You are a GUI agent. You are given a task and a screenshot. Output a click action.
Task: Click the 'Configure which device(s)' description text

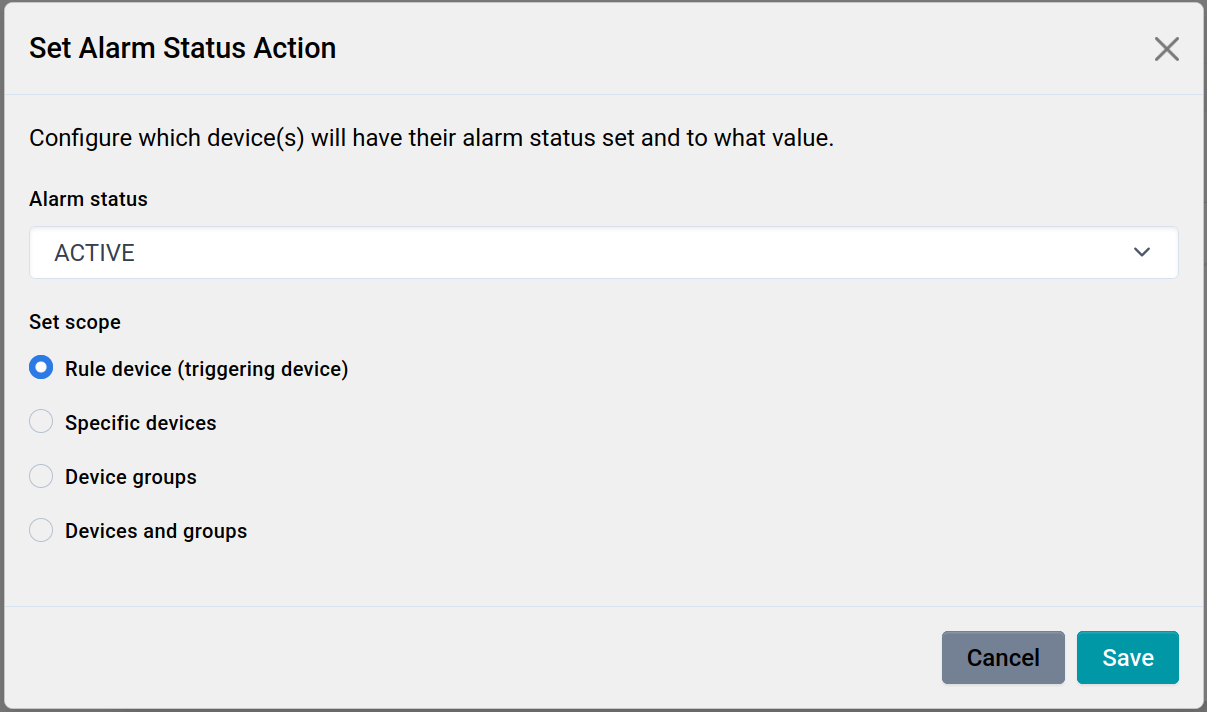[431, 138]
